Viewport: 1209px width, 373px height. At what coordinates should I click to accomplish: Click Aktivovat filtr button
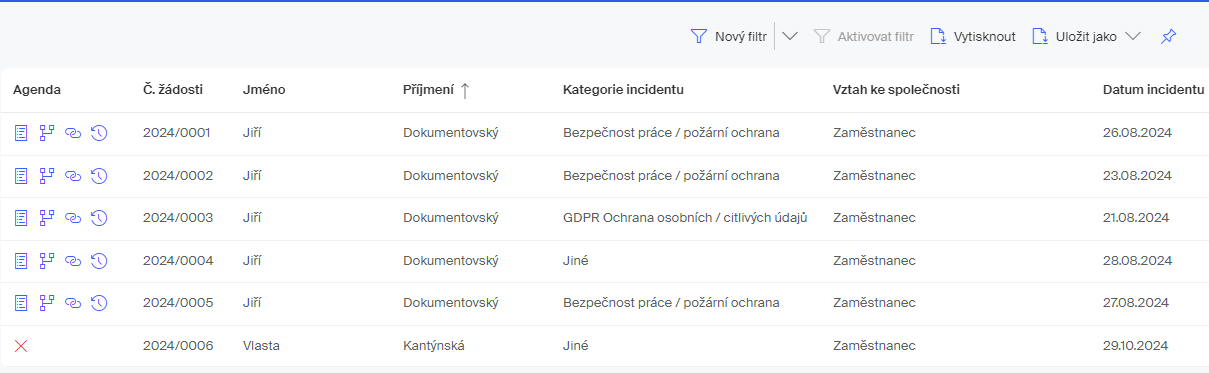tap(864, 37)
